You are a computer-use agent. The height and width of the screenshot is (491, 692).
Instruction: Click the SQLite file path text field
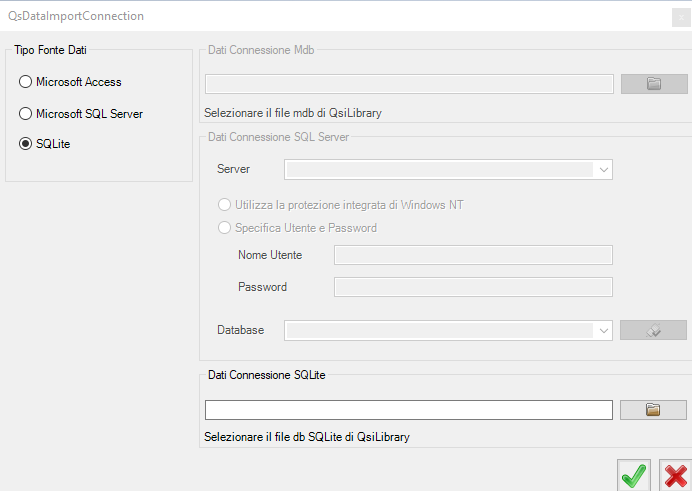(409, 410)
